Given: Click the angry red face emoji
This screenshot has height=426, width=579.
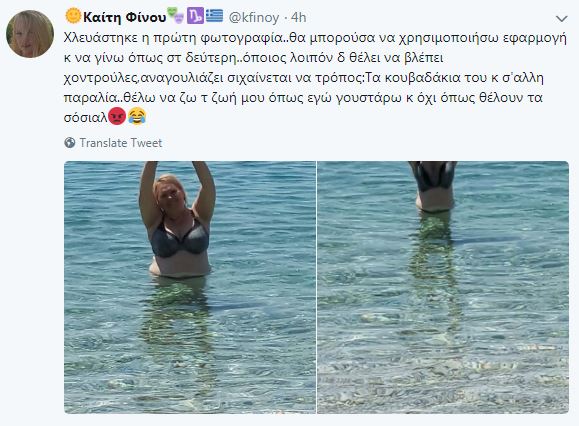Looking at the screenshot, I should click(x=117, y=116).
